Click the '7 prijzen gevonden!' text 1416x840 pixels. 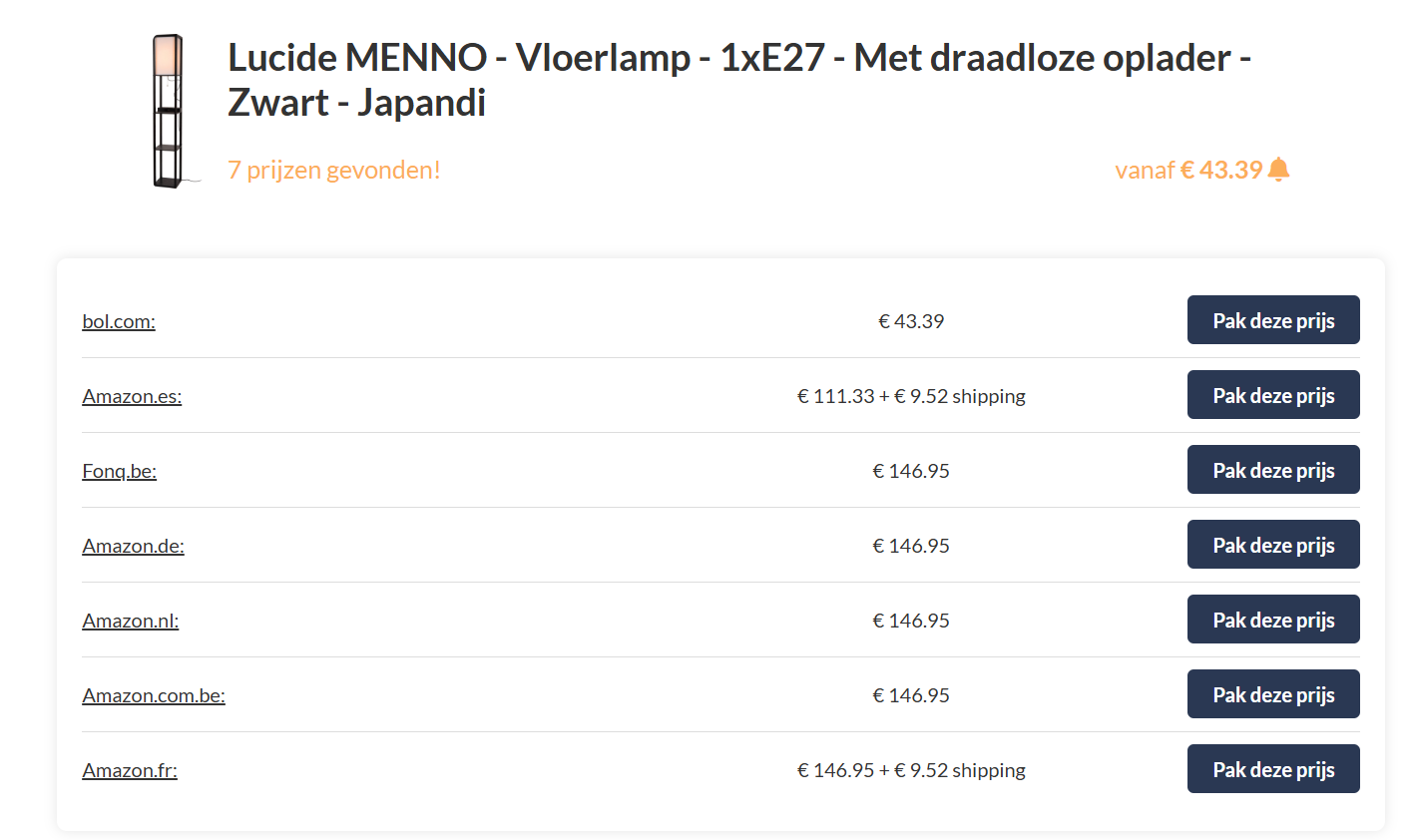click(333, 170)
